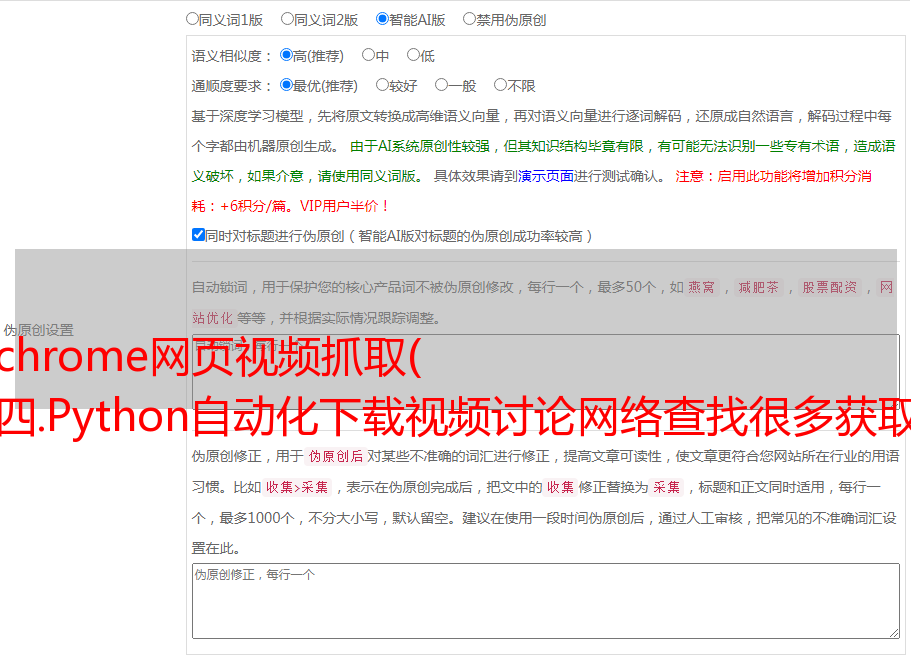Click the 收集>采集 example rule
The image size is (911, 658).
[x=297, y=487]
